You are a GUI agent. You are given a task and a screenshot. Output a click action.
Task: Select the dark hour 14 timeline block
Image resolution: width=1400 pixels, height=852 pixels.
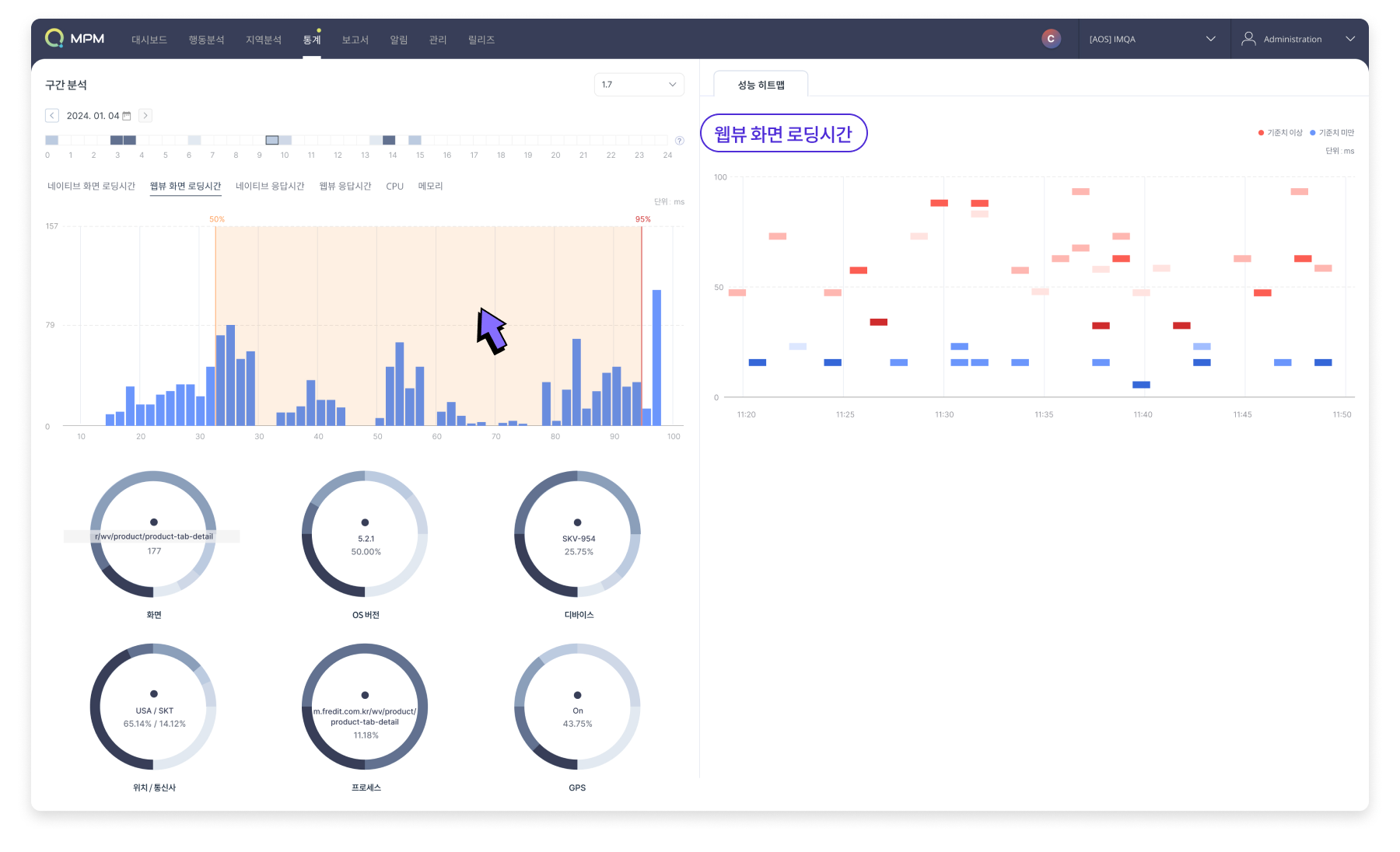(389, 140)
